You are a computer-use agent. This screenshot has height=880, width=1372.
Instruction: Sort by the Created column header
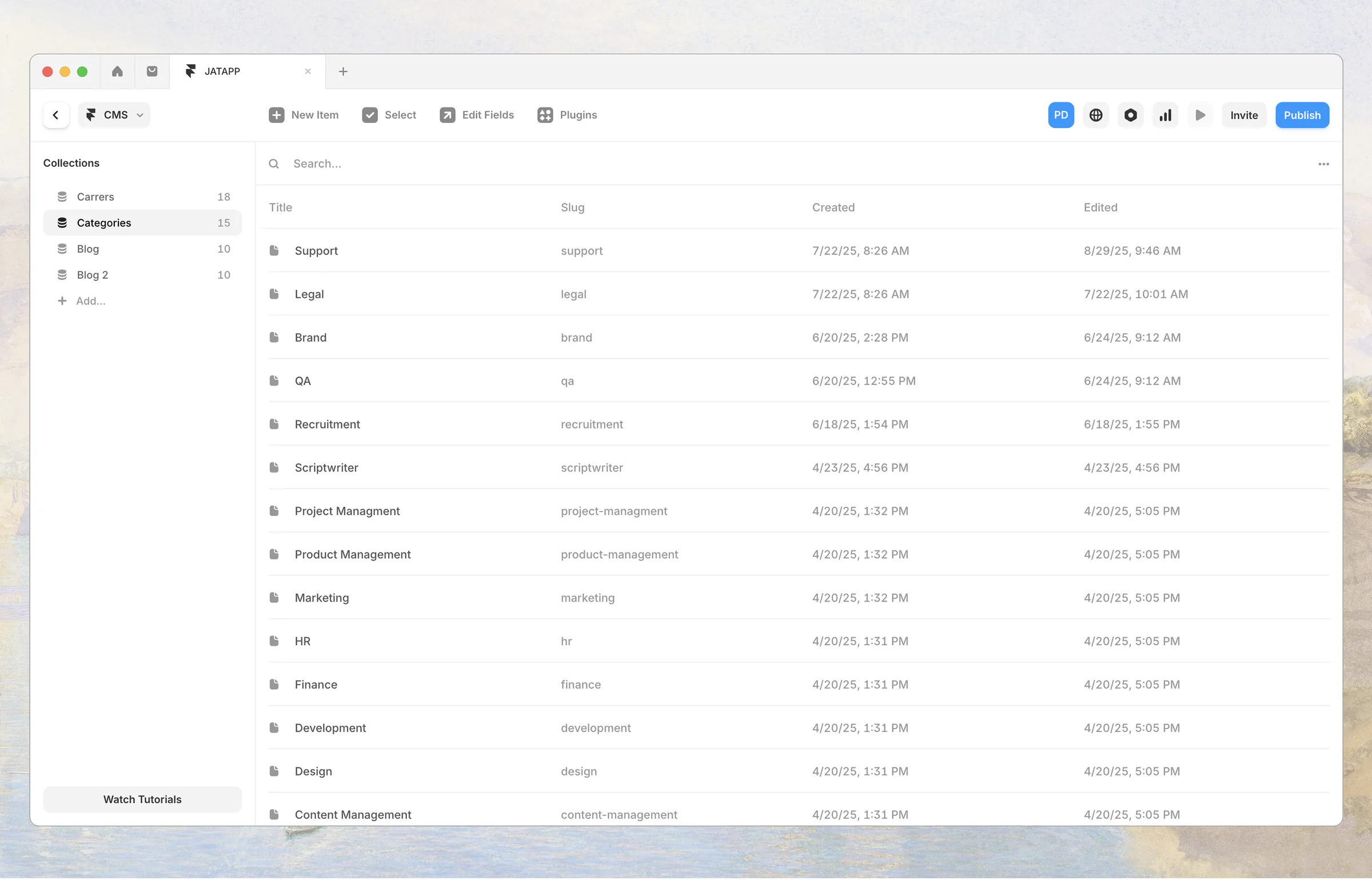click(833, 207)
